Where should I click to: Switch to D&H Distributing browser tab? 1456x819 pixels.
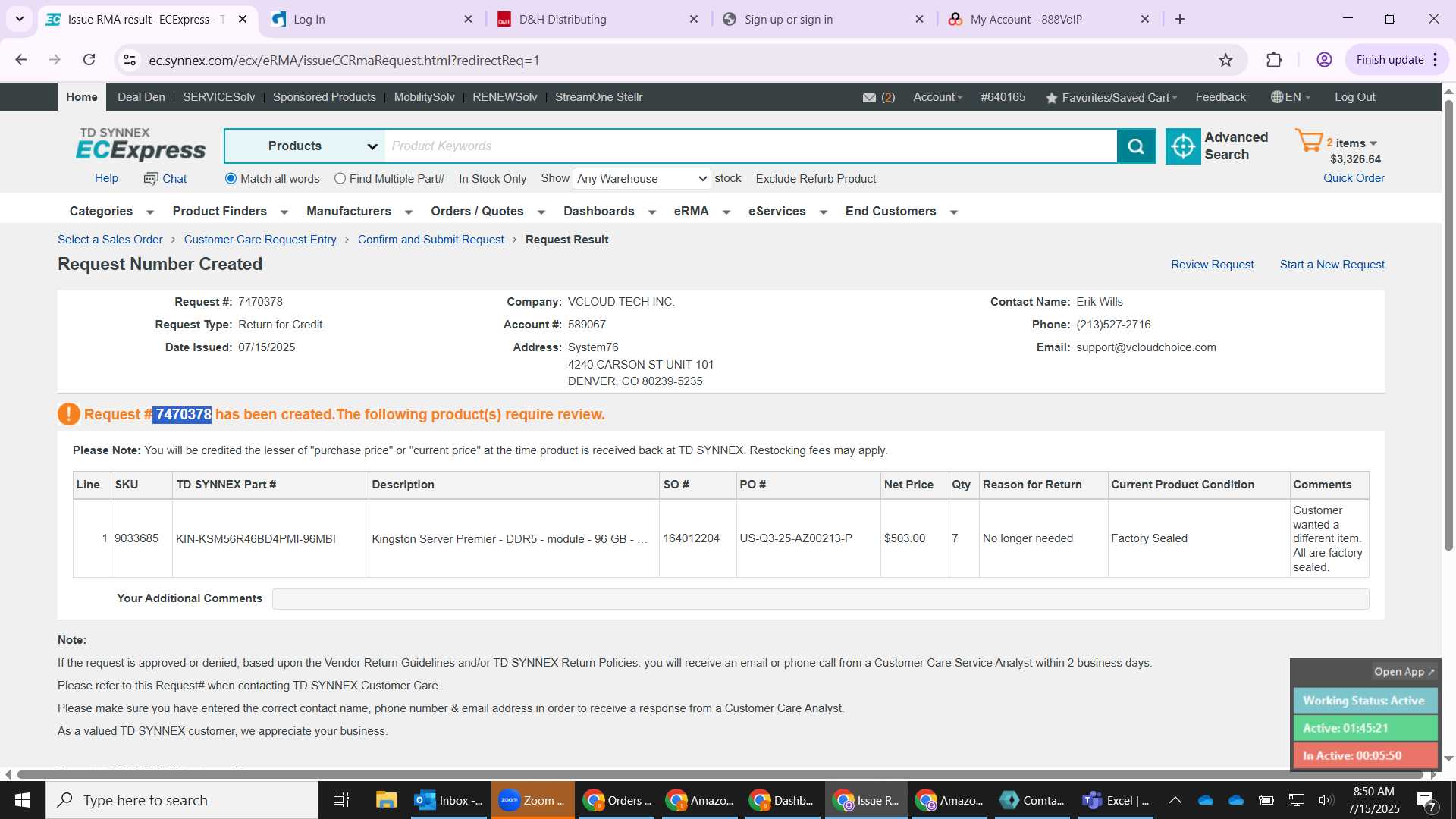pyautogui.click(x=597, y=19)
